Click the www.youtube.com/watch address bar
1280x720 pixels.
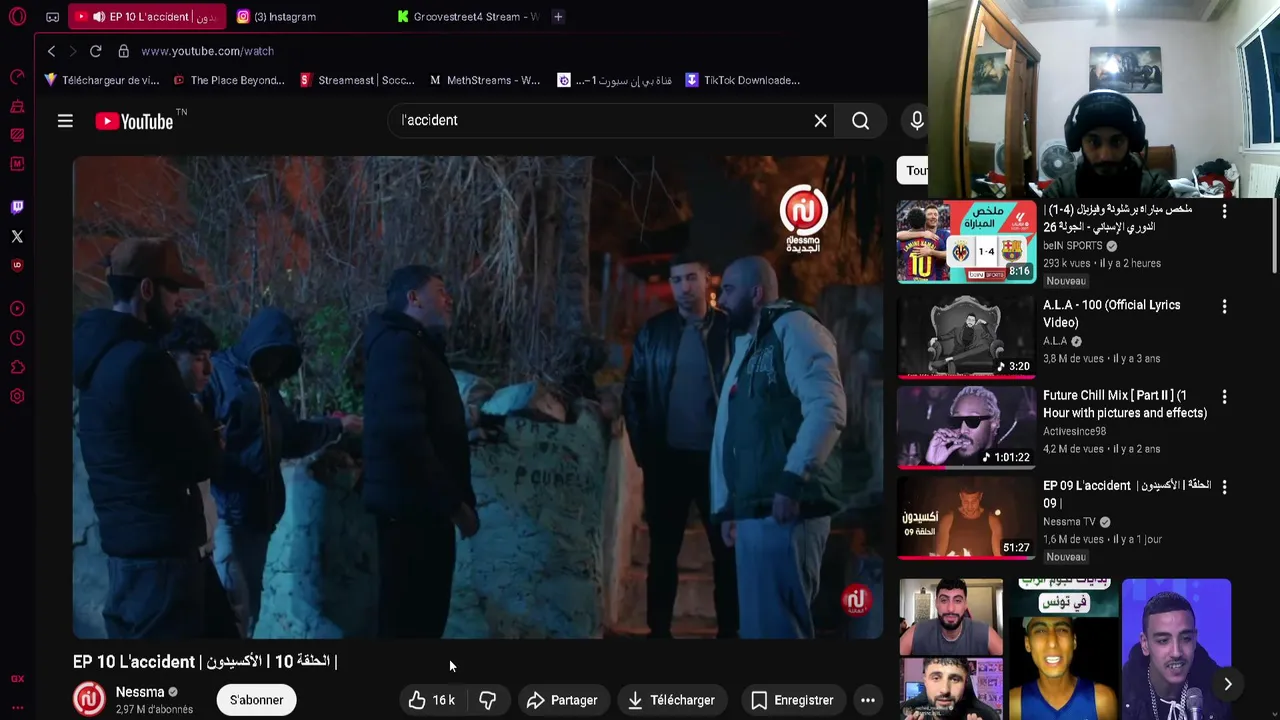click(x=207, y=51)
